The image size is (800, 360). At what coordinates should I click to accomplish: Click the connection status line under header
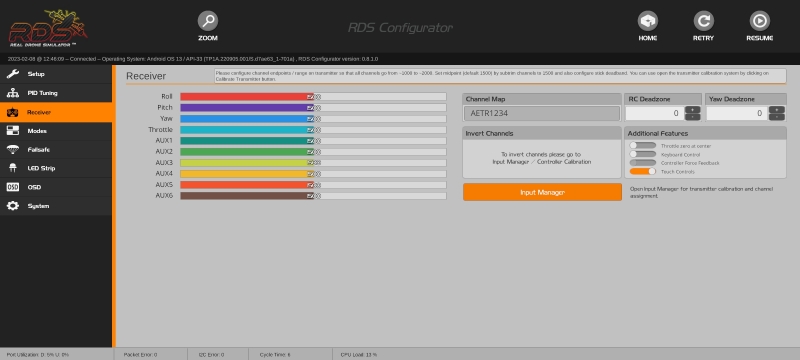pyautogui.click(x=193, y=59)
